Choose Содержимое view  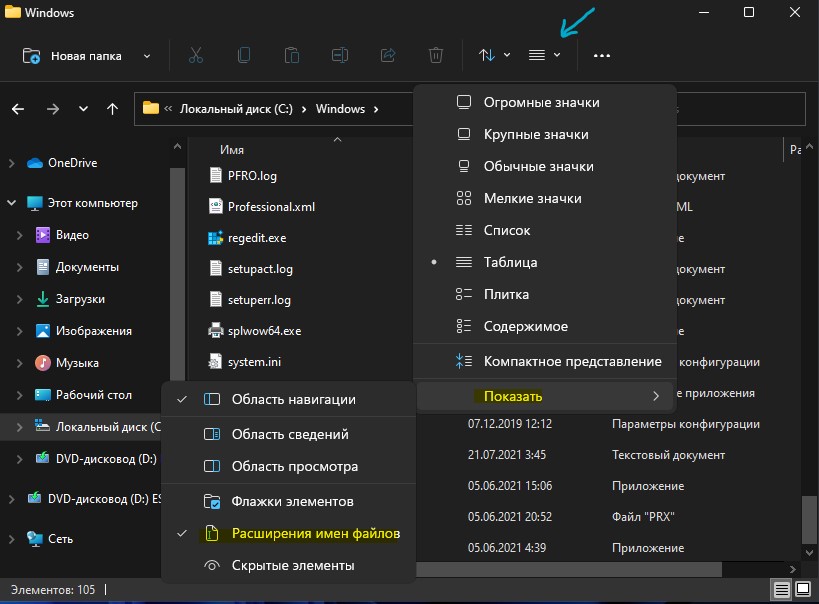(545, 326)
